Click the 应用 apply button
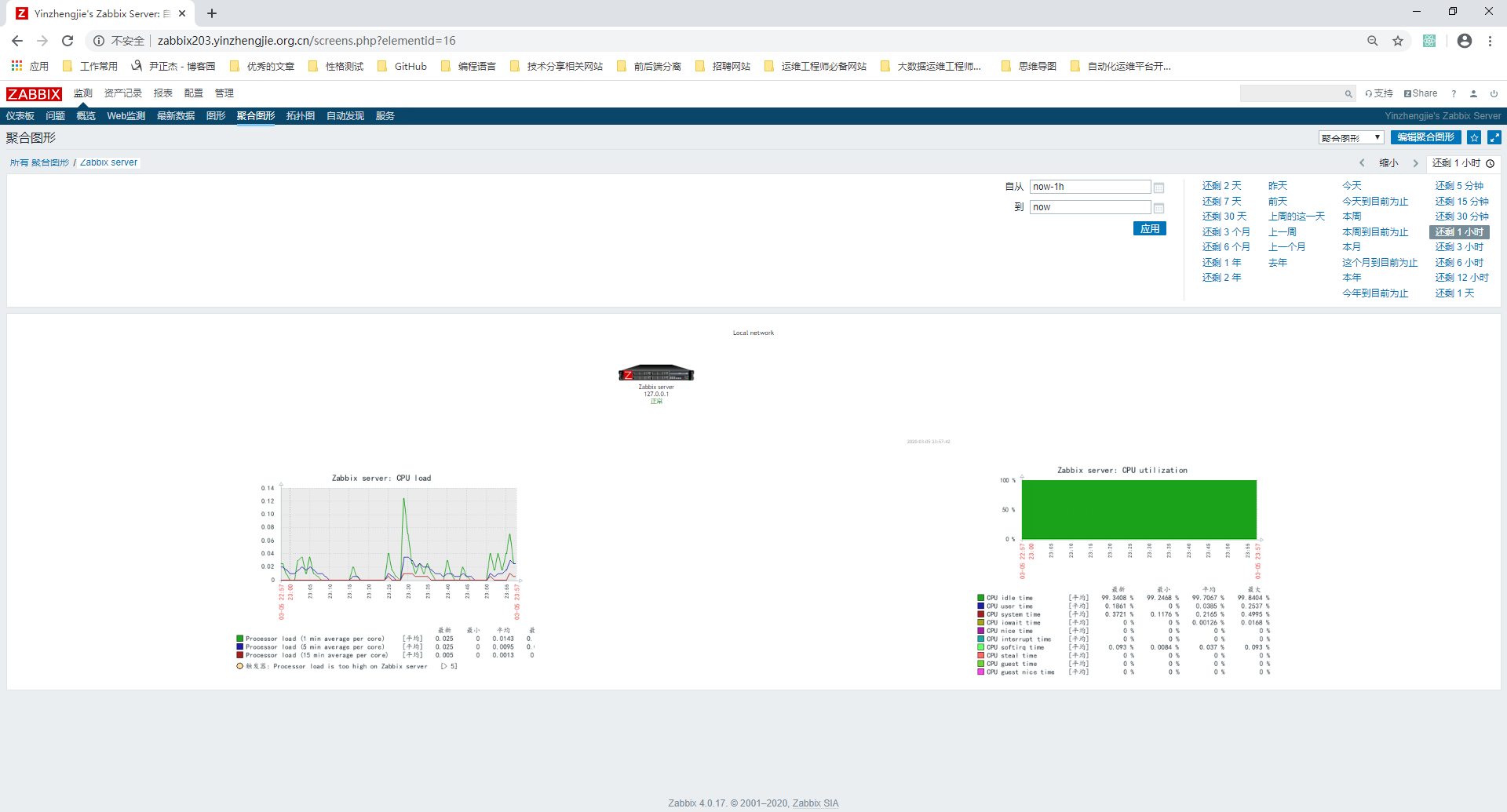Viewport: 1507px width, 812px height. point(1150,228)
